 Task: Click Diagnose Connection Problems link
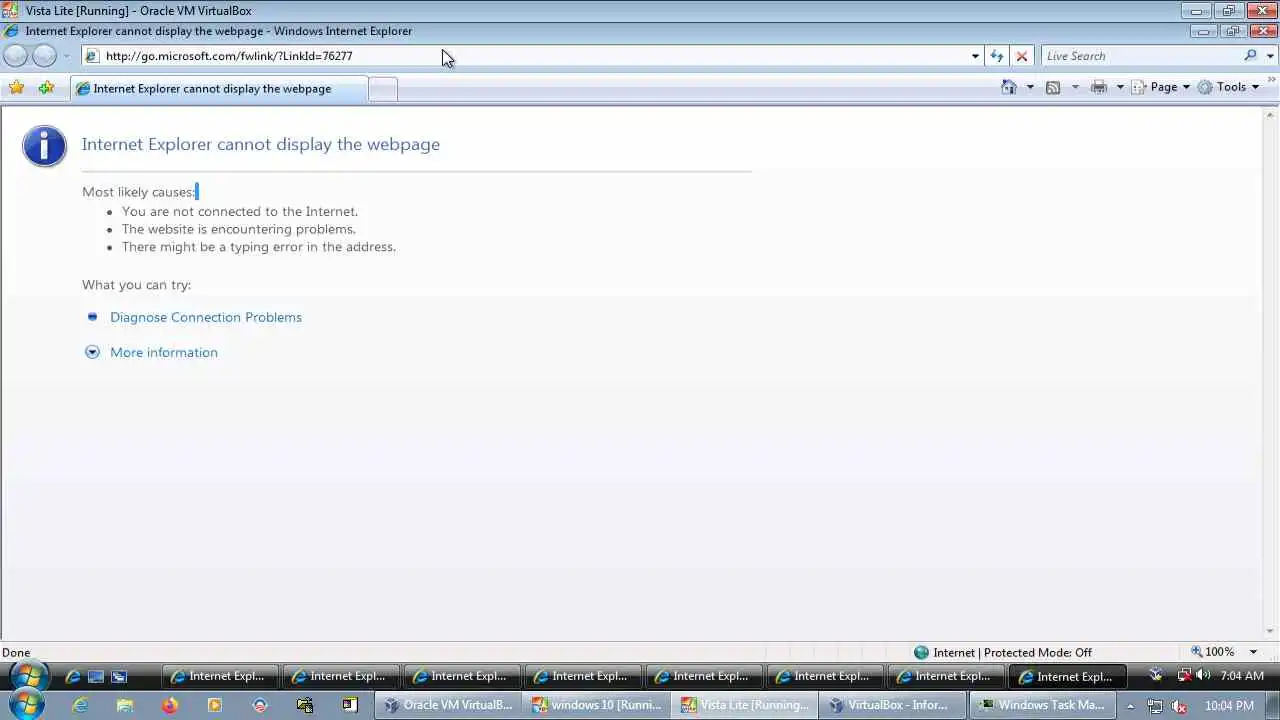[x=206, y=317]
